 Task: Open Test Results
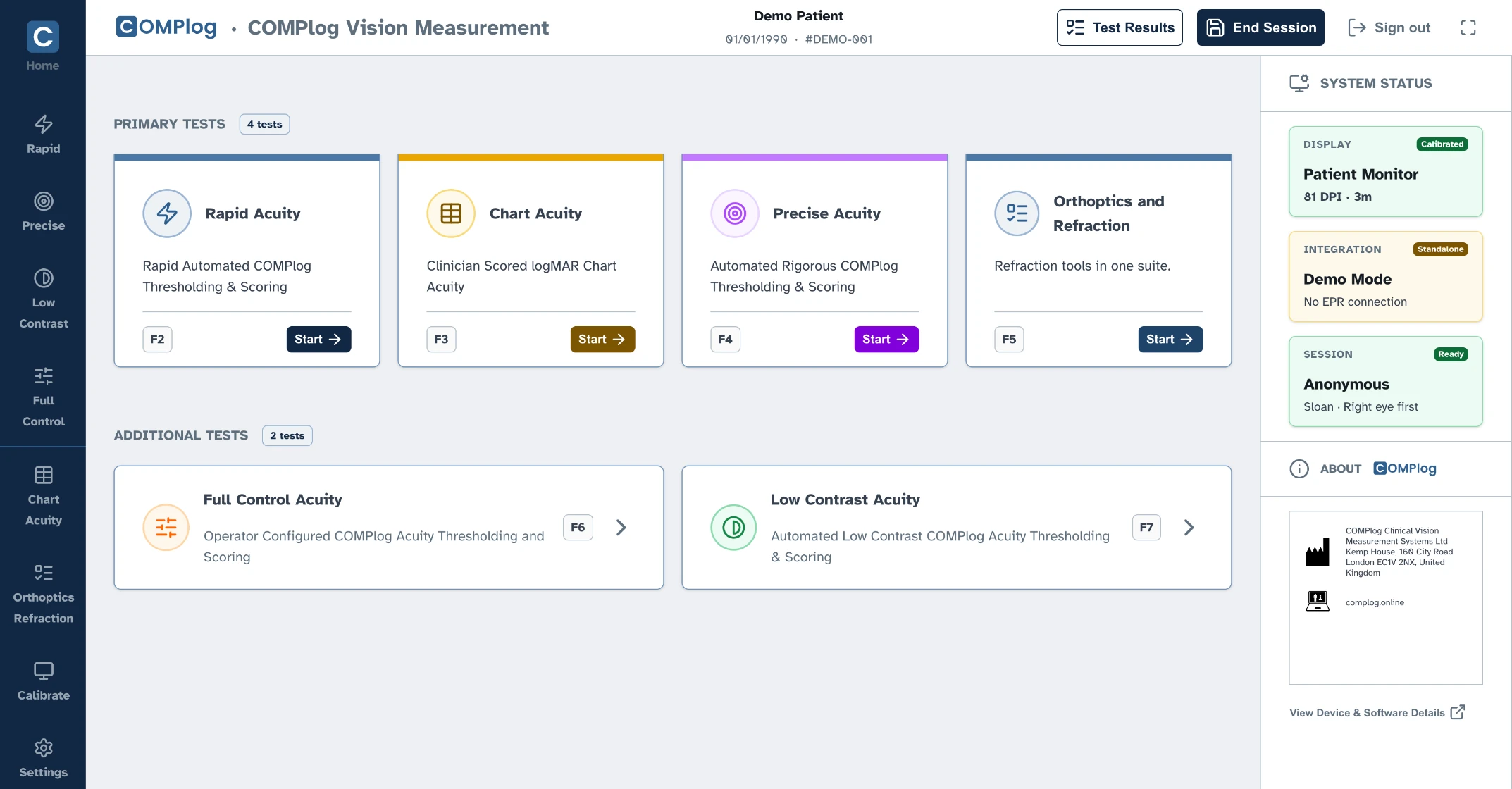tap(1120, 27)
